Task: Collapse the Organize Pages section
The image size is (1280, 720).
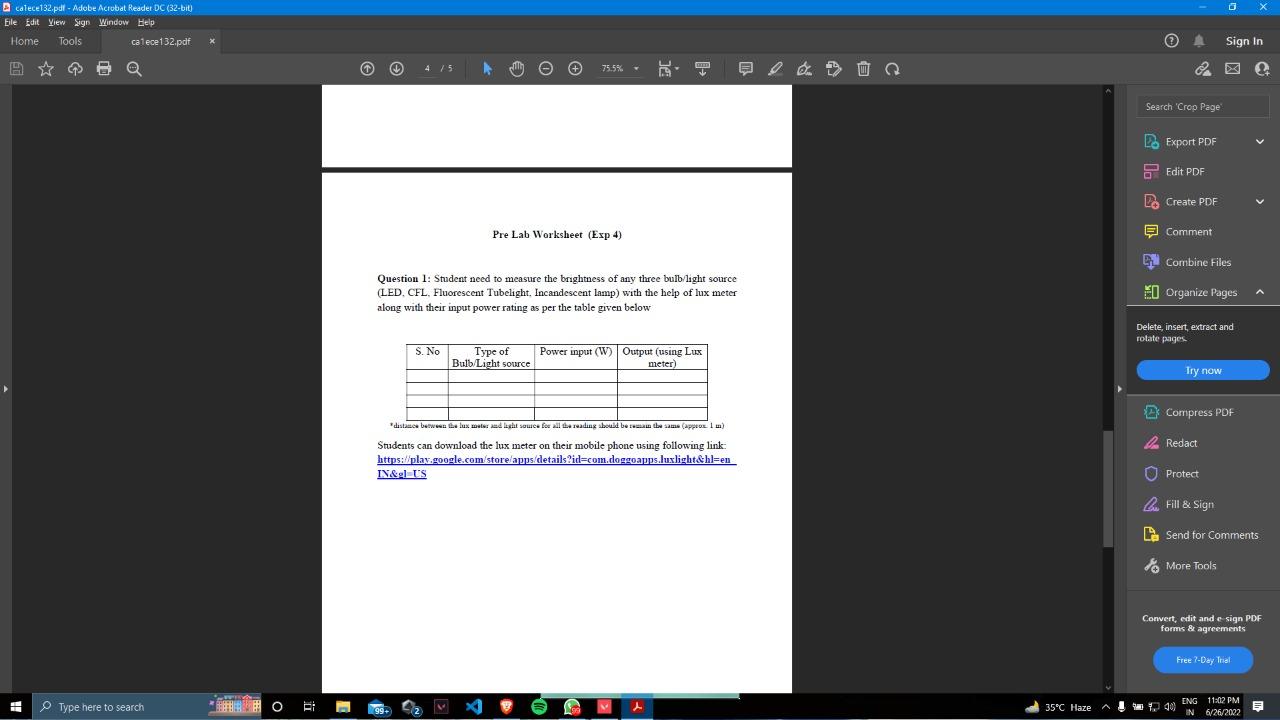Action: 1260,292
